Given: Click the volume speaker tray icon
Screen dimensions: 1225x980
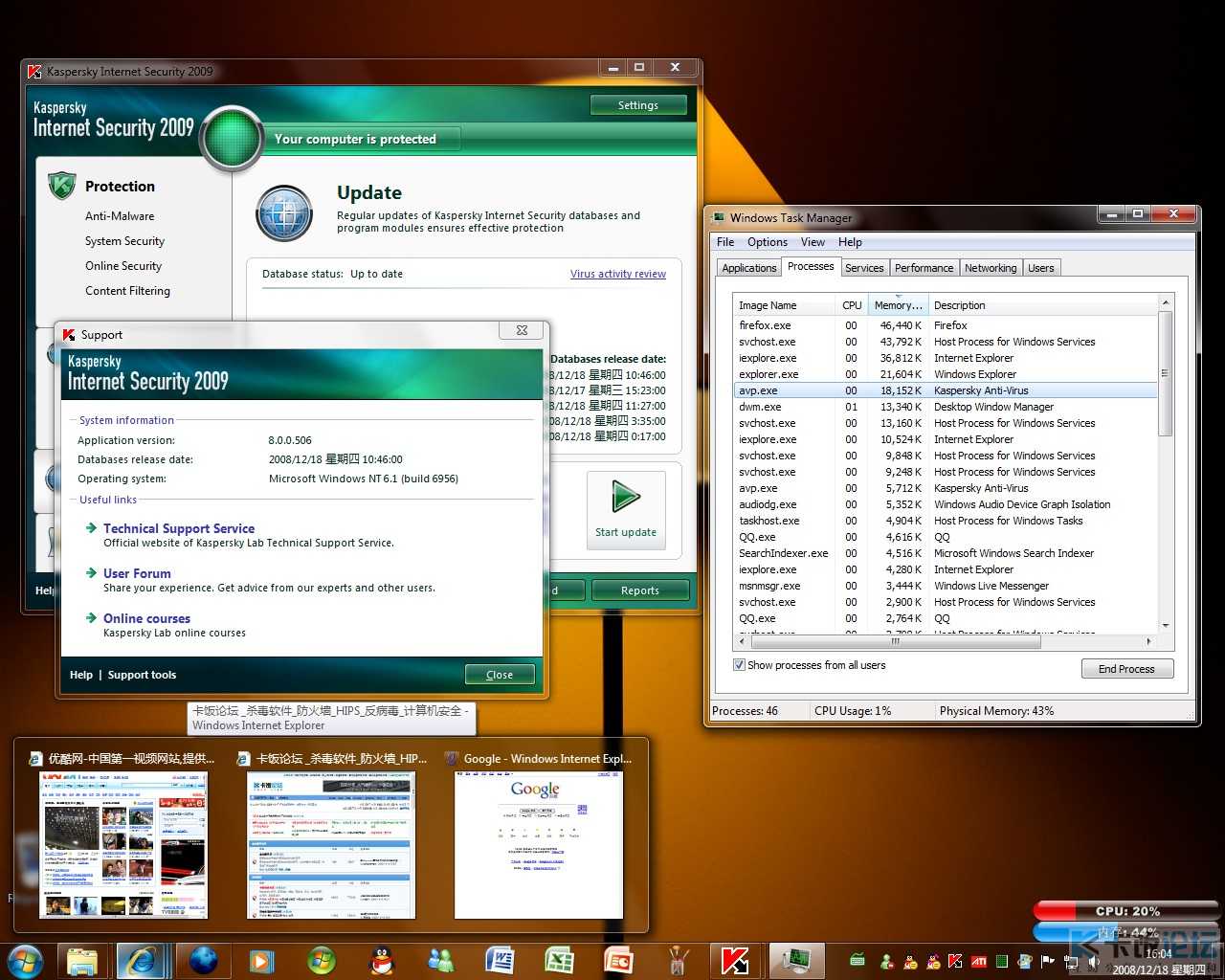Looking at the screenshot, I should pos(1094,961).
